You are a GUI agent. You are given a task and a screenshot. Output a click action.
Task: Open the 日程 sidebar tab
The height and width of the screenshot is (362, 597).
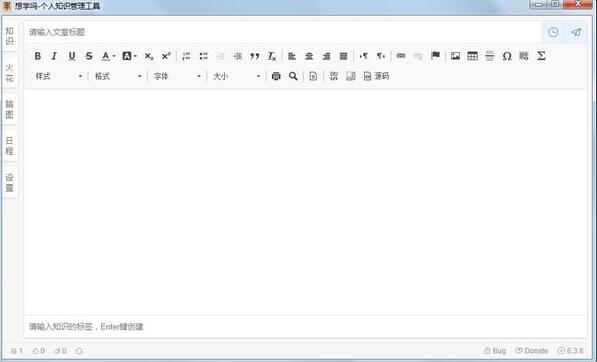(x=10, y=146)
